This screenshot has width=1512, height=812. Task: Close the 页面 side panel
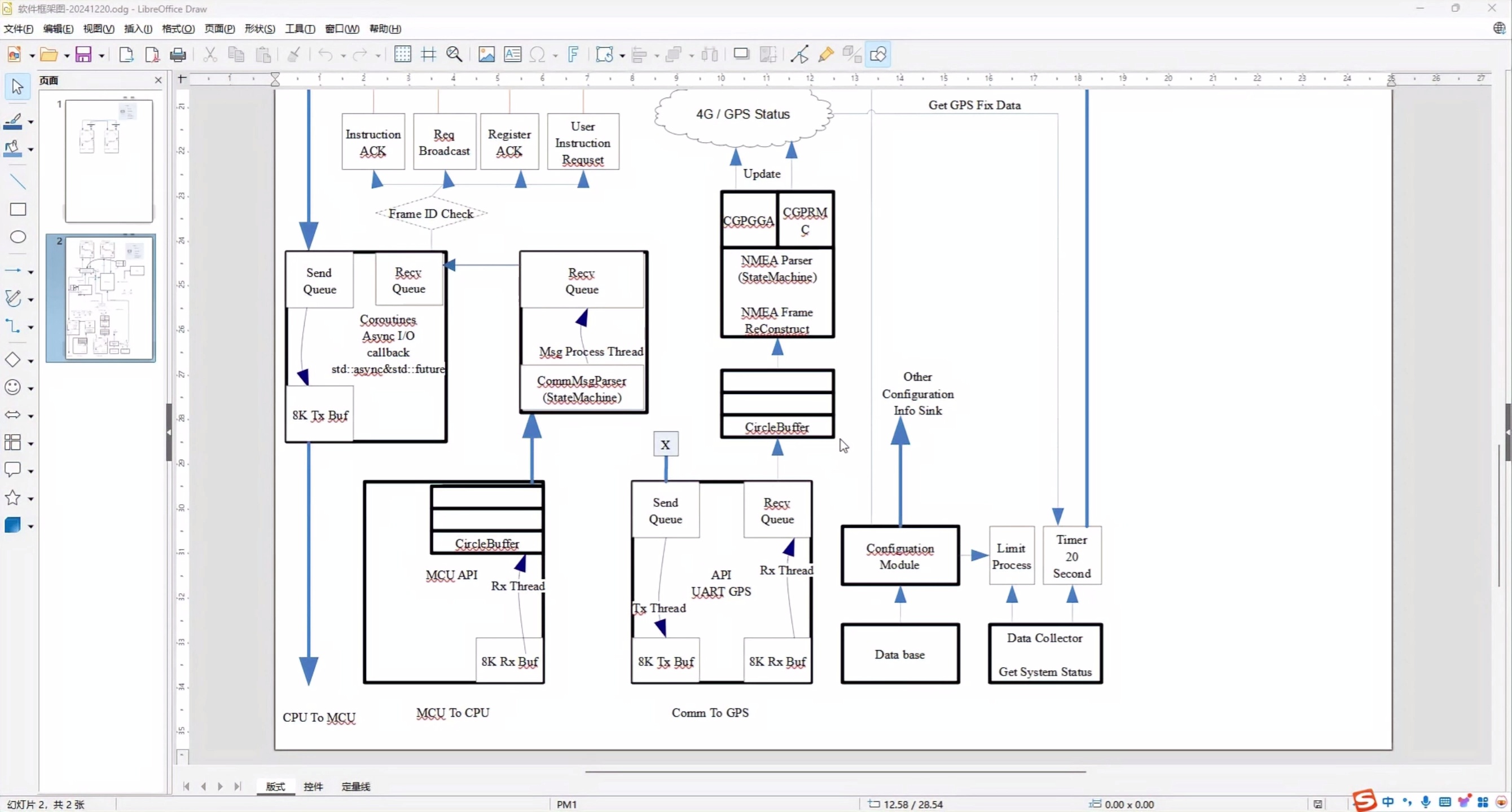[158, 80]
